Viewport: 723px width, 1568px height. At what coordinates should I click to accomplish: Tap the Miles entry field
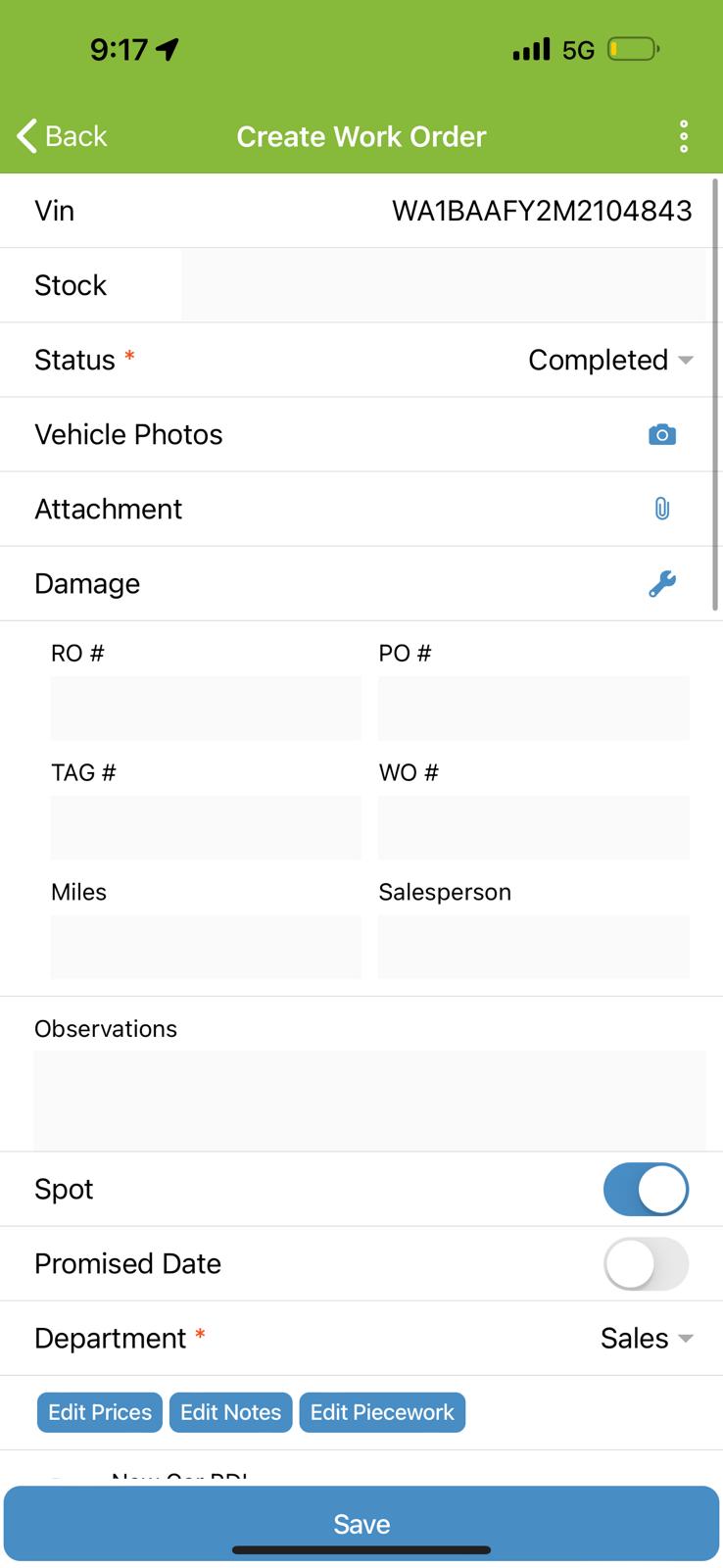coord(206,947)
